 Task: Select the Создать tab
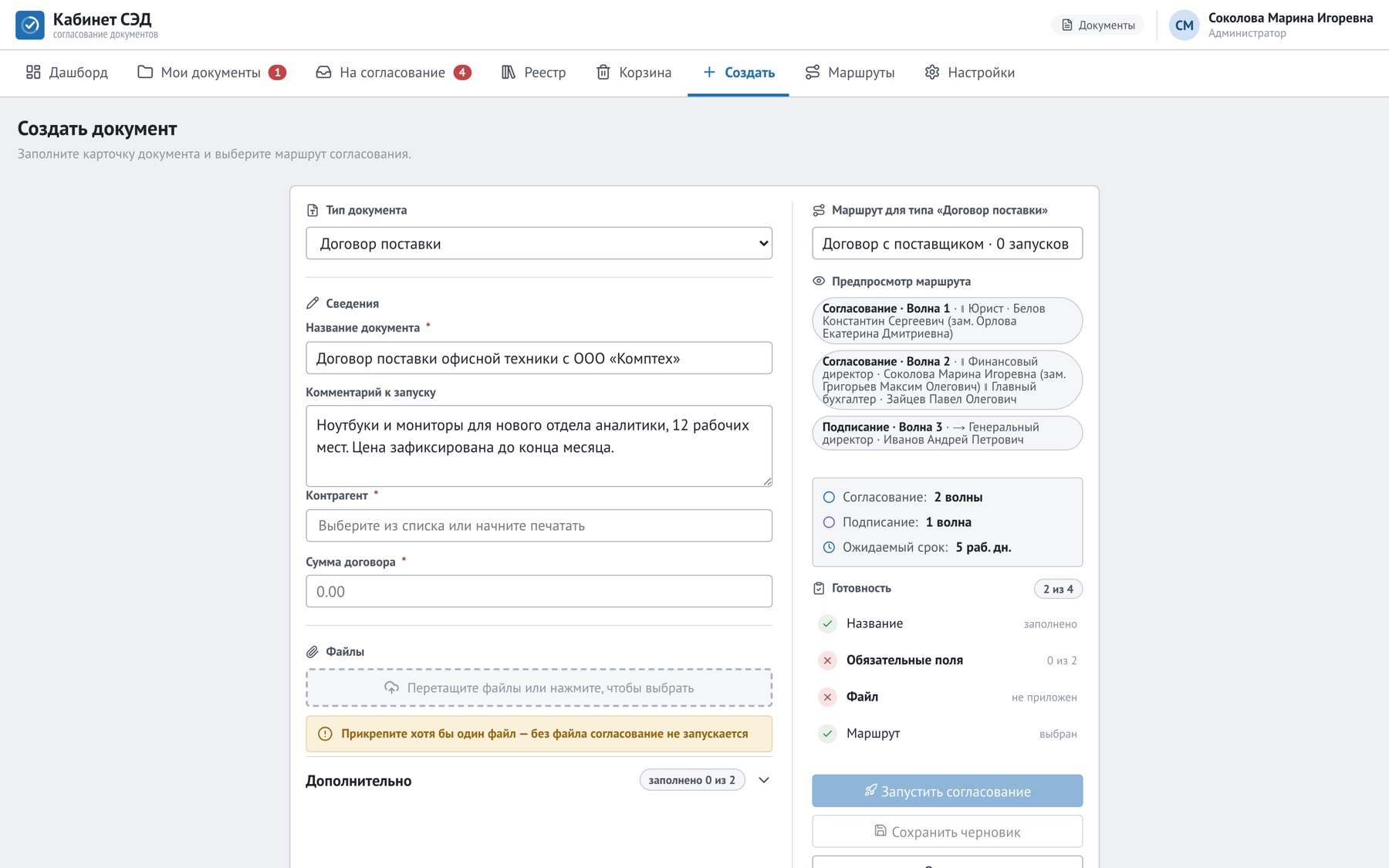click(x=738, y=73)
